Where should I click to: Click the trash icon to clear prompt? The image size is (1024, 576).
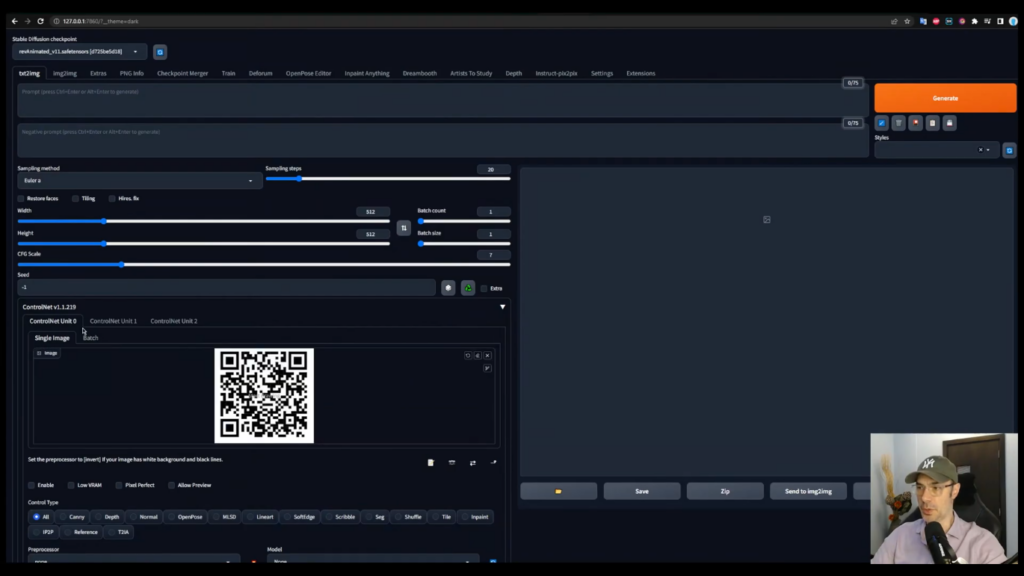click(898, 123)
